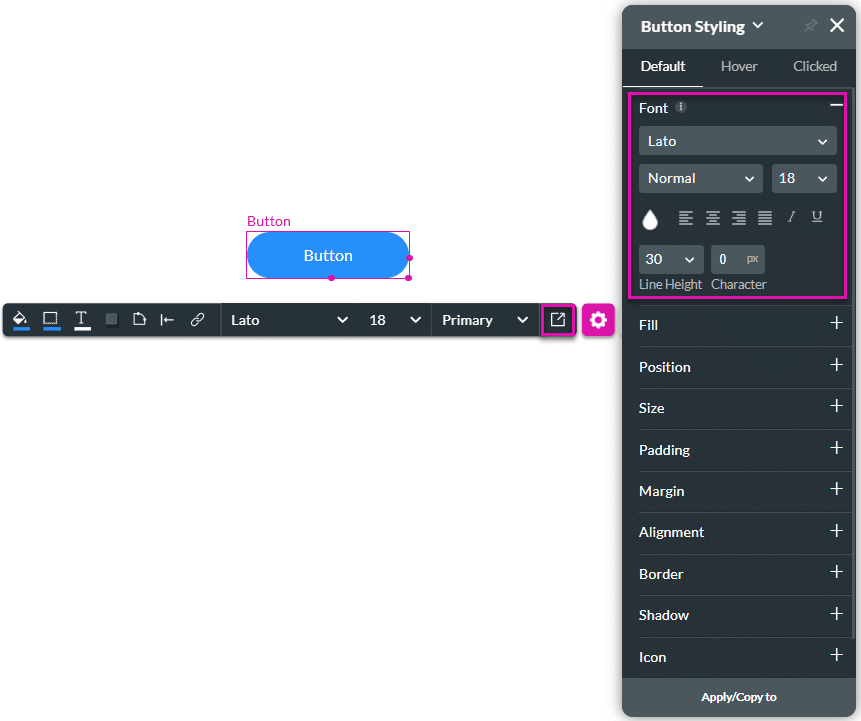861x721 pixels.
Task: Open the pop-out styling panel icon
Action: [558, 320]
